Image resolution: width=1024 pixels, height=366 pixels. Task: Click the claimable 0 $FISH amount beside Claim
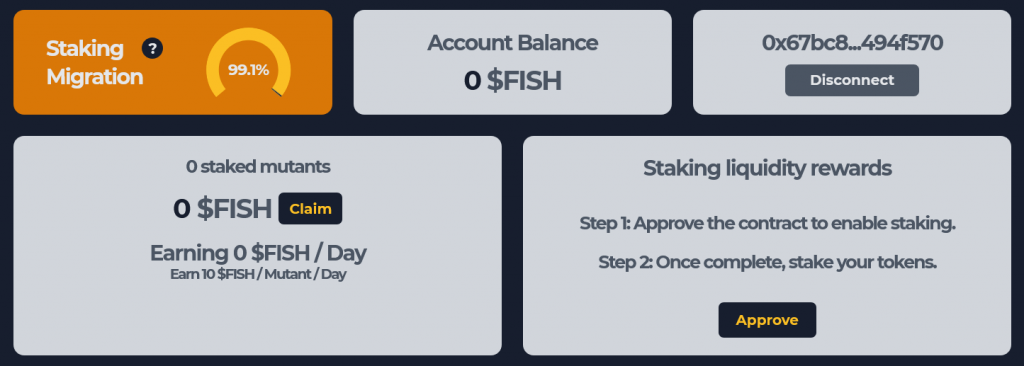coord(222,208)
